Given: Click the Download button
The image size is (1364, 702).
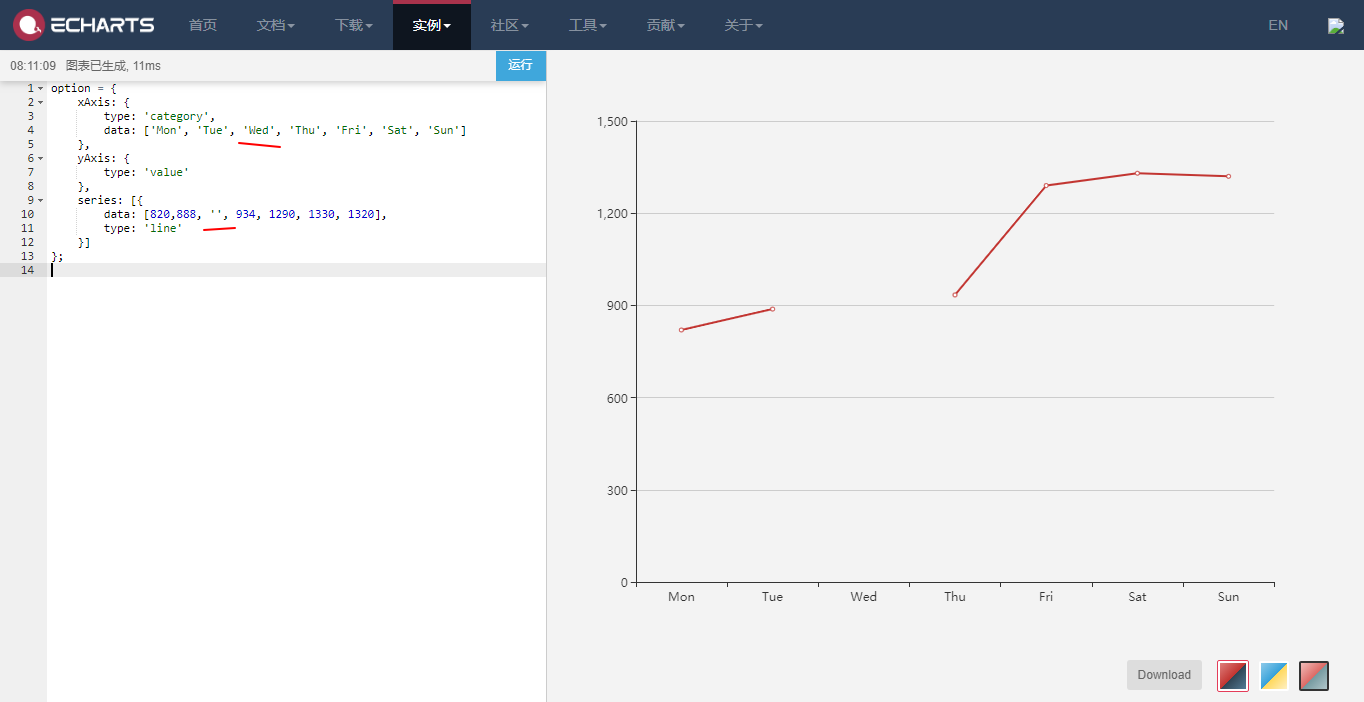Looking at the screenshot, I should pyautogui.click(x=1163, y=675).
